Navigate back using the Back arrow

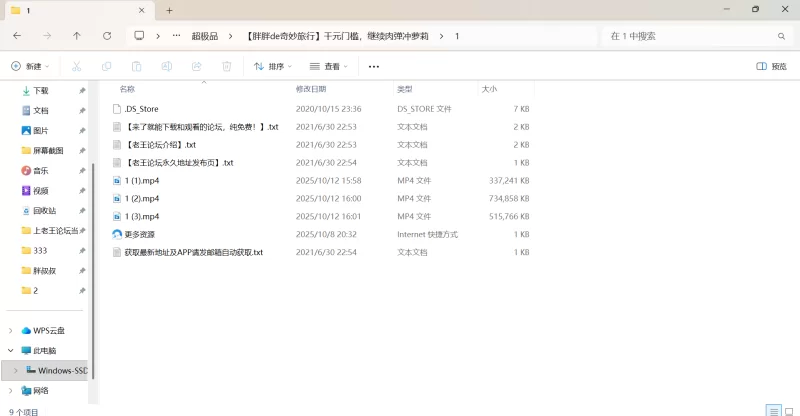click(17, 36)
